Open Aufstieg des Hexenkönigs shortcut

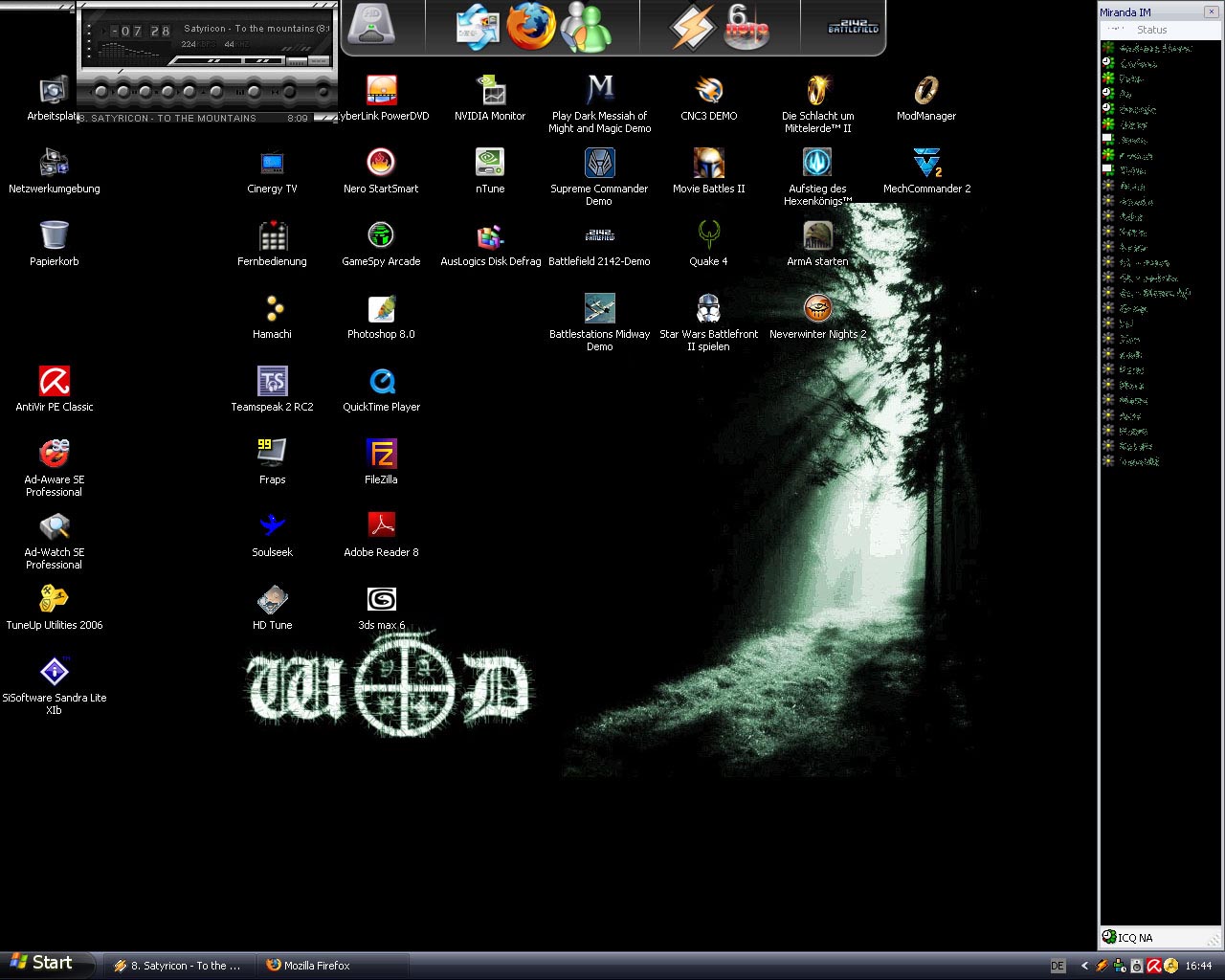(817, 176)
